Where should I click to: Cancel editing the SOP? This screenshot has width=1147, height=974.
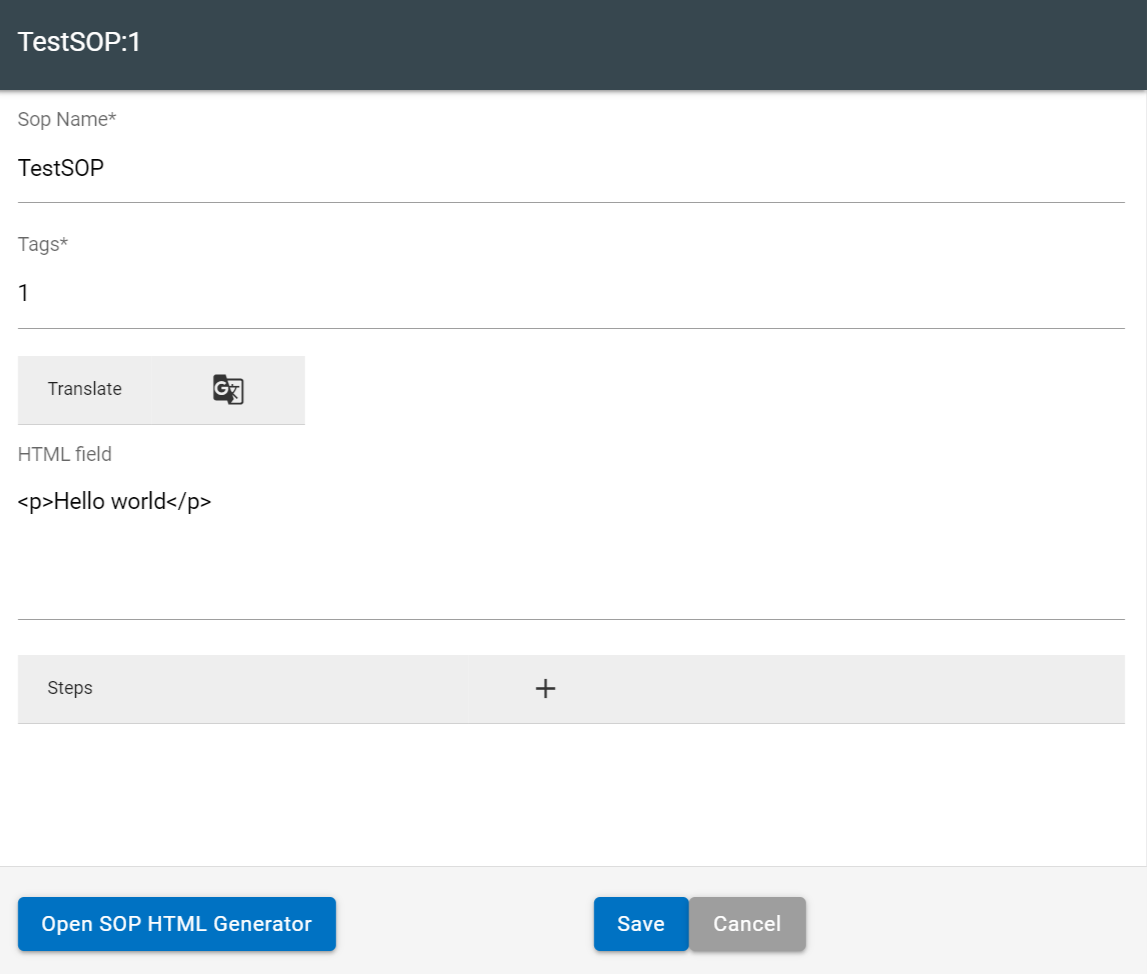tap(747, 923)
